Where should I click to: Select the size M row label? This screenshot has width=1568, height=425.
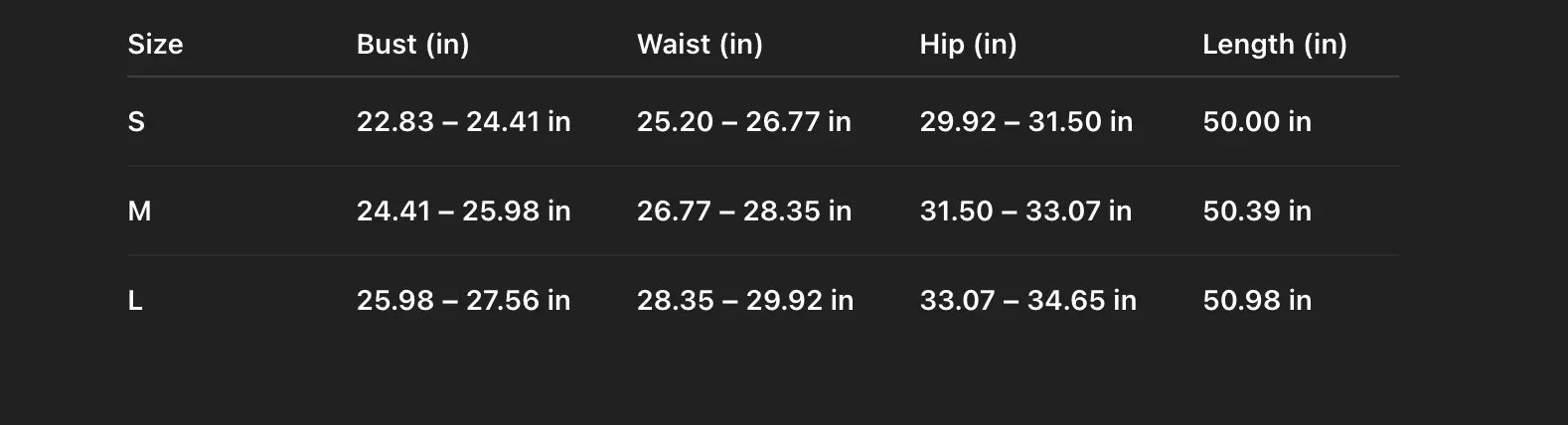(x=139, y=212)
